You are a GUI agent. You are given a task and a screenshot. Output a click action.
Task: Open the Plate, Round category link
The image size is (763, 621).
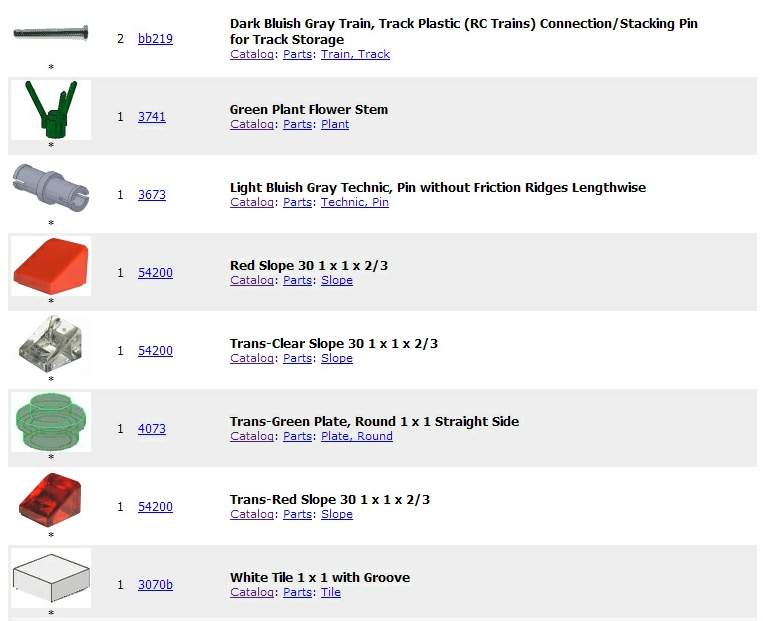coord(356,436)
